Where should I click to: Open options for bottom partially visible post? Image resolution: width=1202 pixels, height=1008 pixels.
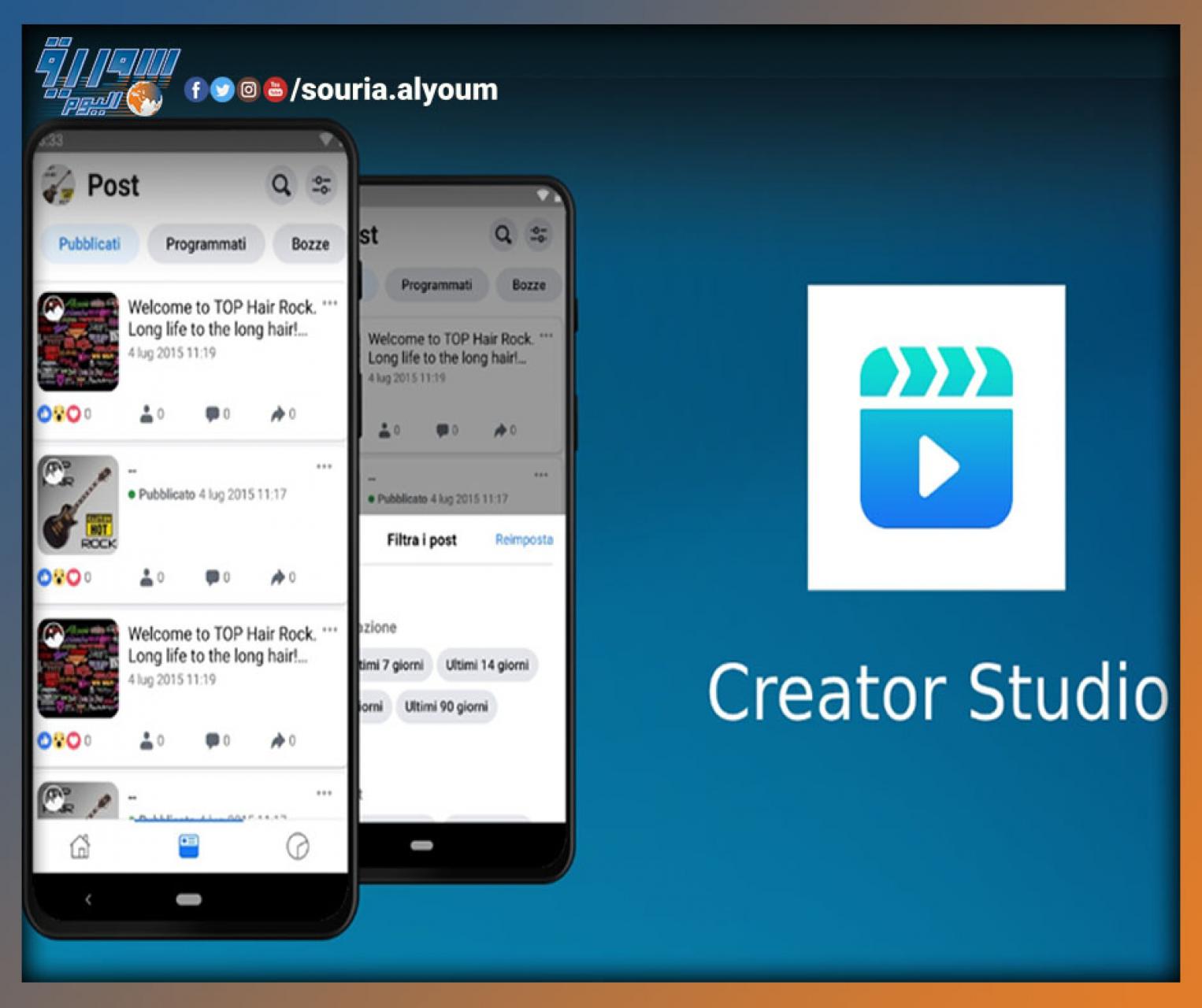click(324, 793)
